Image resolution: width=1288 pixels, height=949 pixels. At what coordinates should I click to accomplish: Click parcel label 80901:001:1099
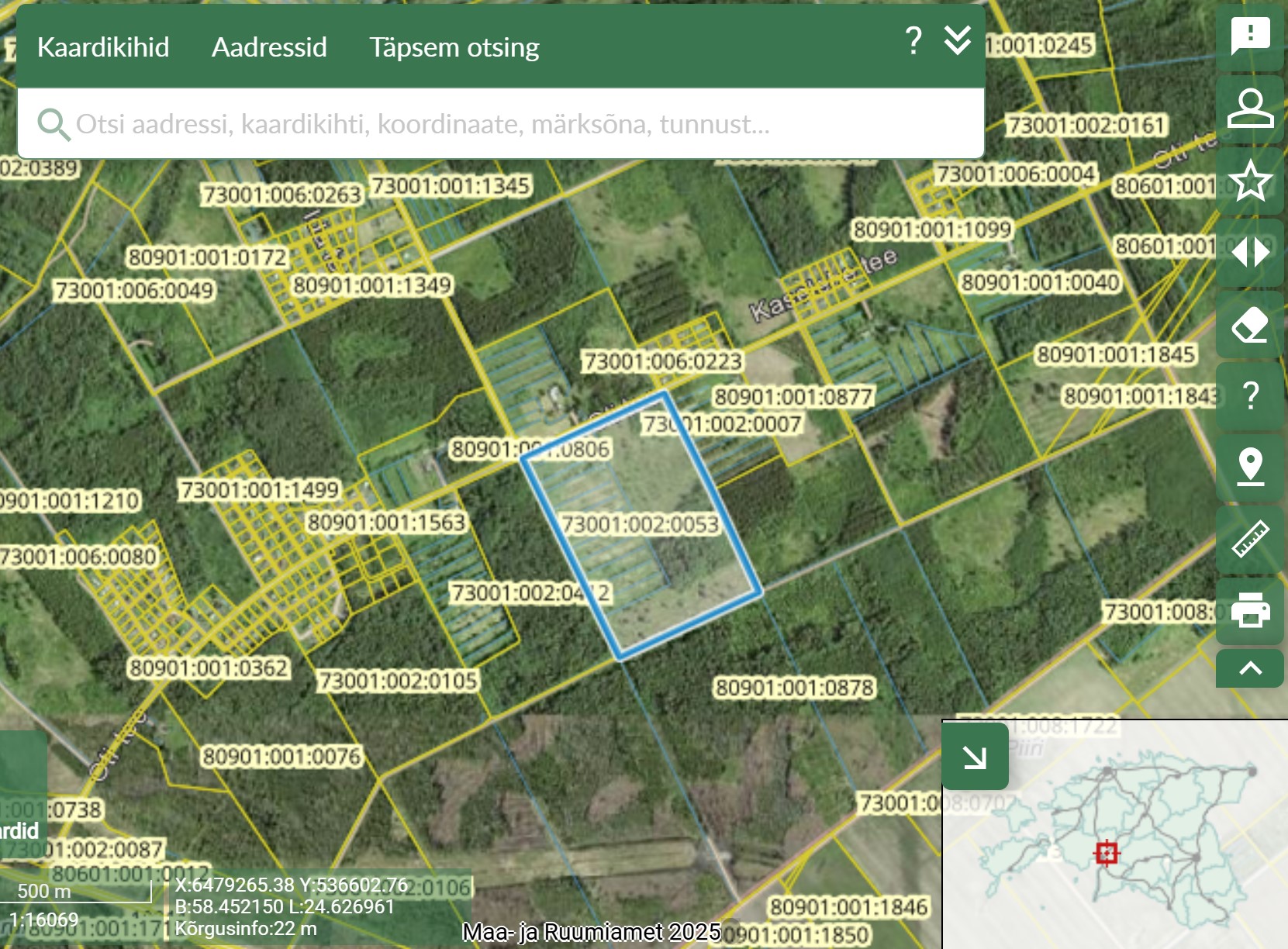(933, 229)
